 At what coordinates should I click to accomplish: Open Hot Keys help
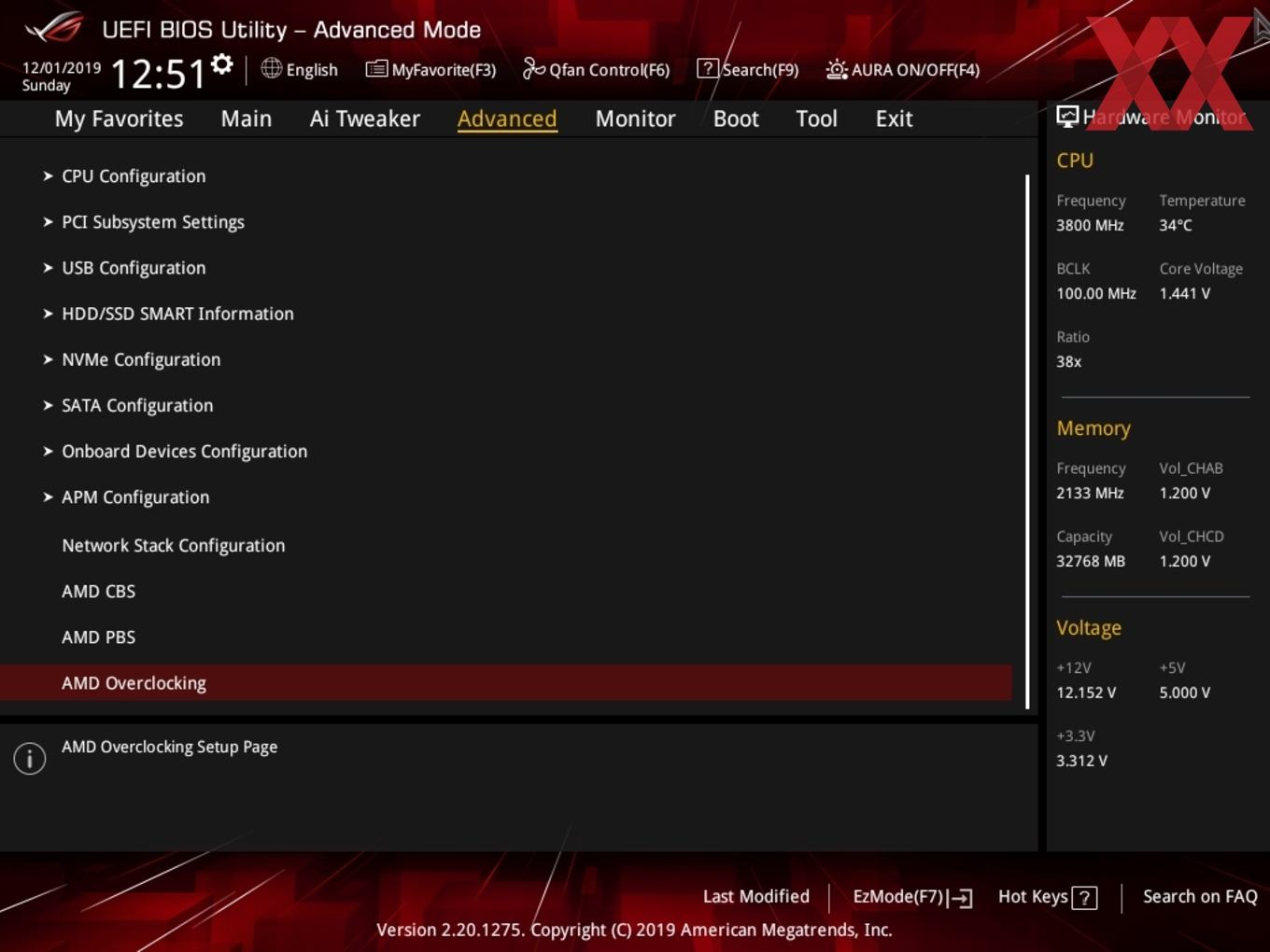pyautogui.click(x=1033, y=896)
